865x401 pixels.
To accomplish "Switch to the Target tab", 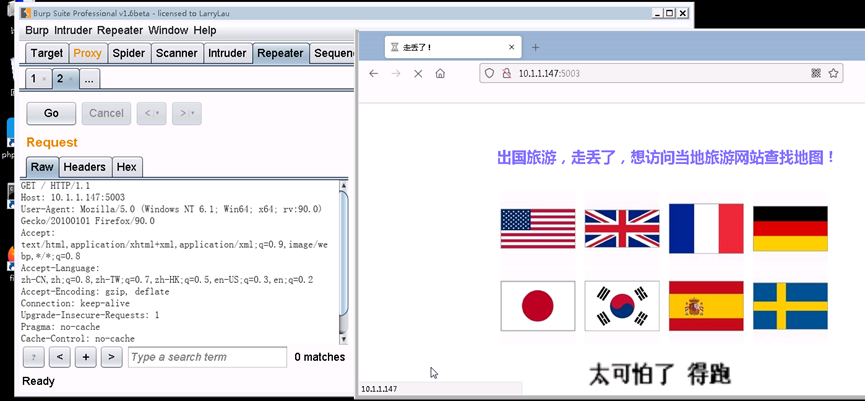I will pyautogui.click(x=47, y=54).
